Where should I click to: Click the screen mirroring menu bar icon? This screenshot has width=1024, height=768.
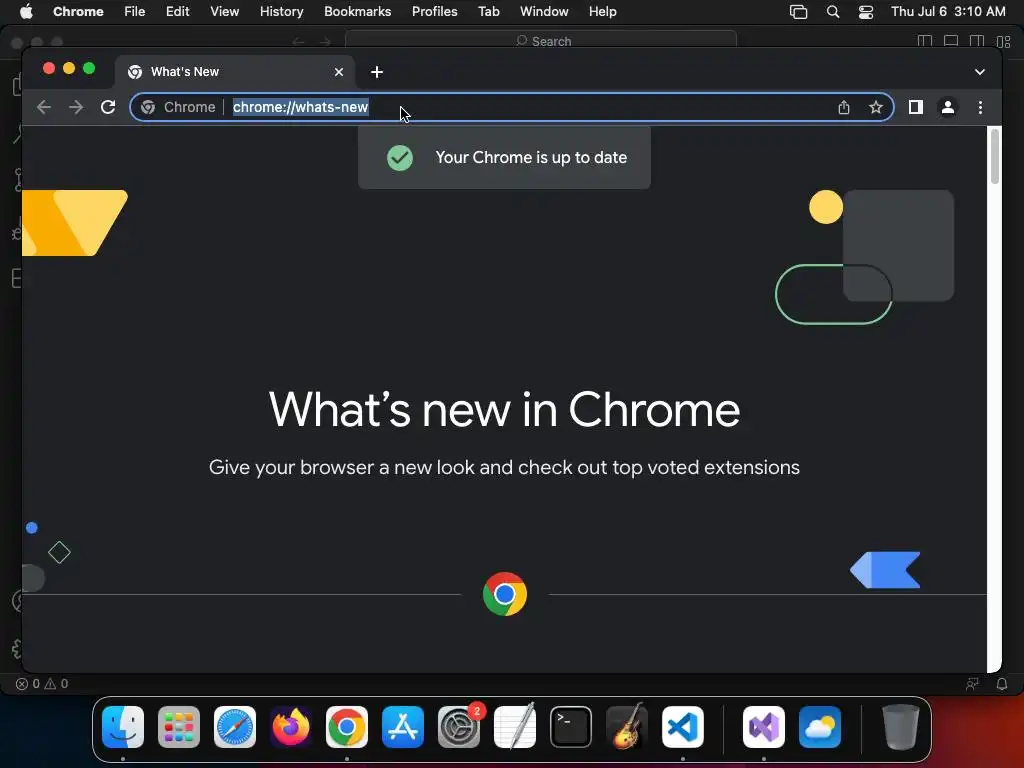click(798, 12)
